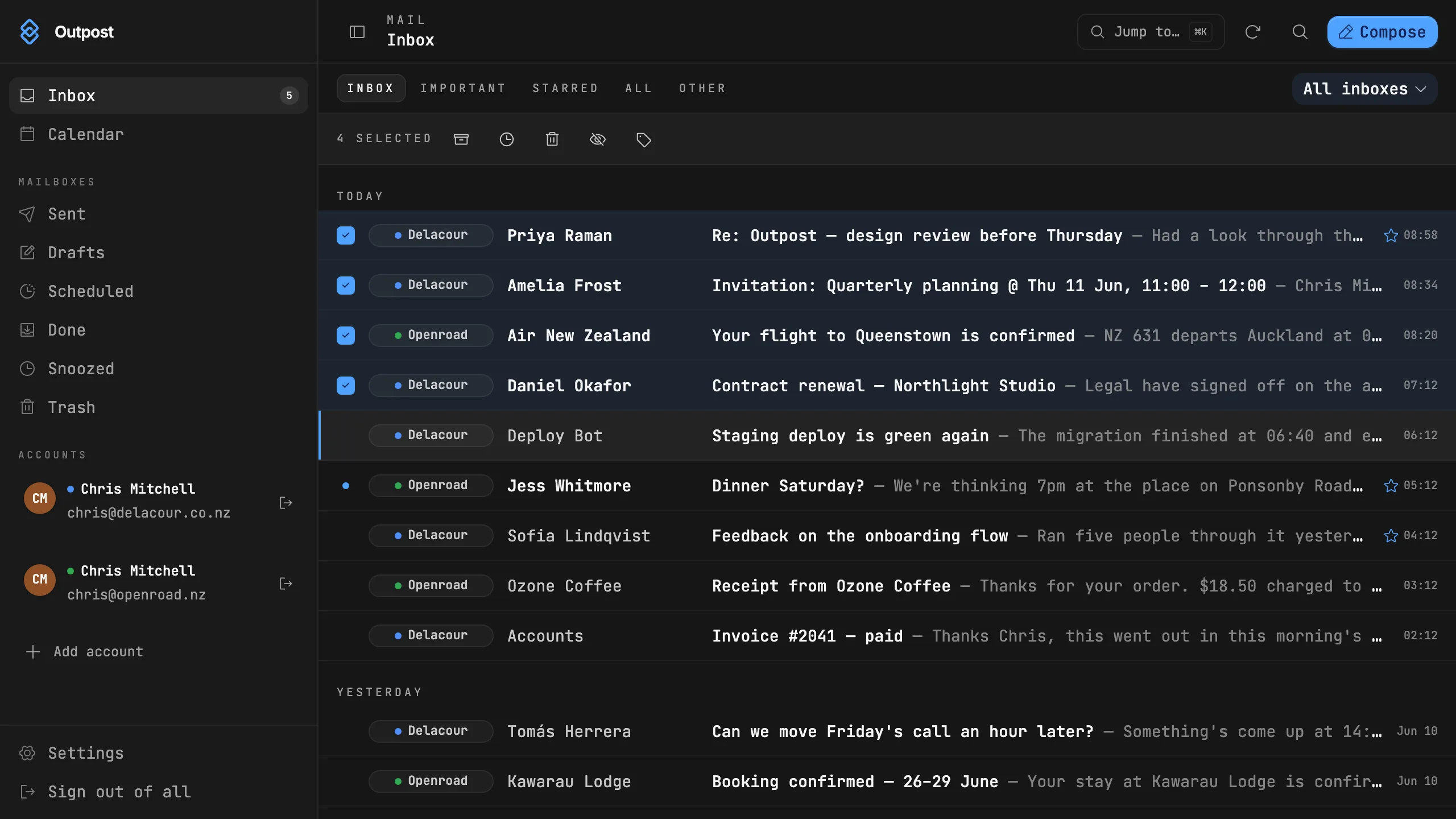Screen dimensions: 1456x819
Task: Unstar the Jess Whitmore email
Action: tap(1391, 486)
